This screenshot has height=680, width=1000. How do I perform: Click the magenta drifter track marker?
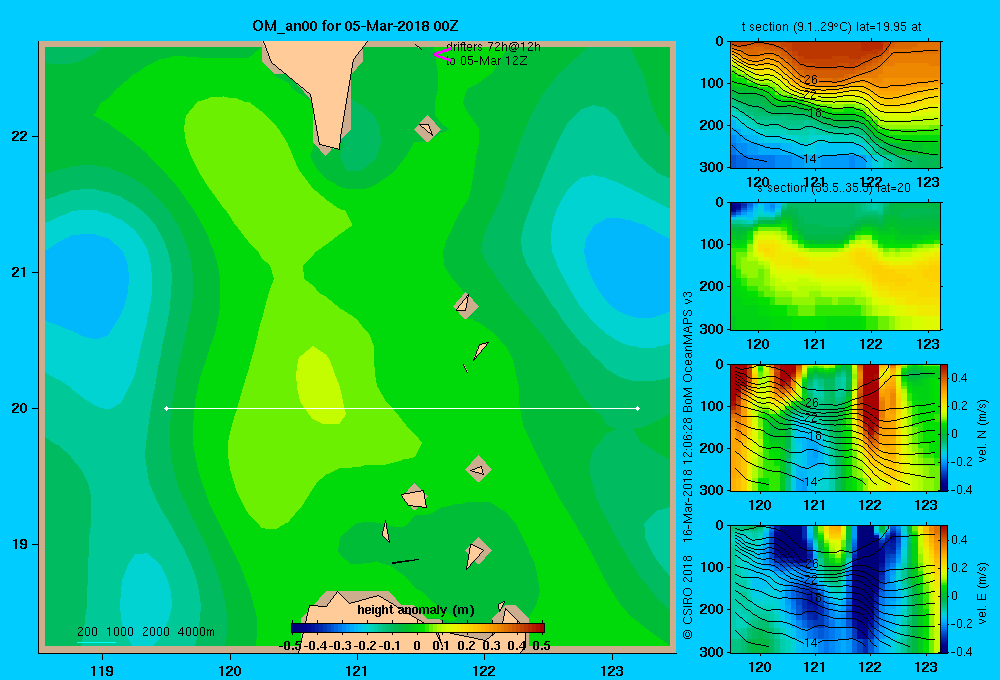pos(441,55)
